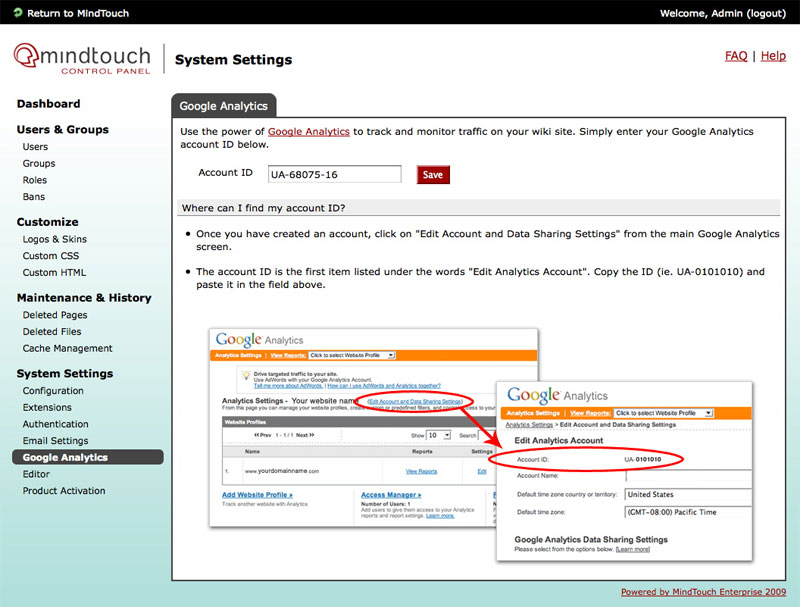The image size is (800, 607).
Task: Open Custom CSS settings
Action: [51, 256]
